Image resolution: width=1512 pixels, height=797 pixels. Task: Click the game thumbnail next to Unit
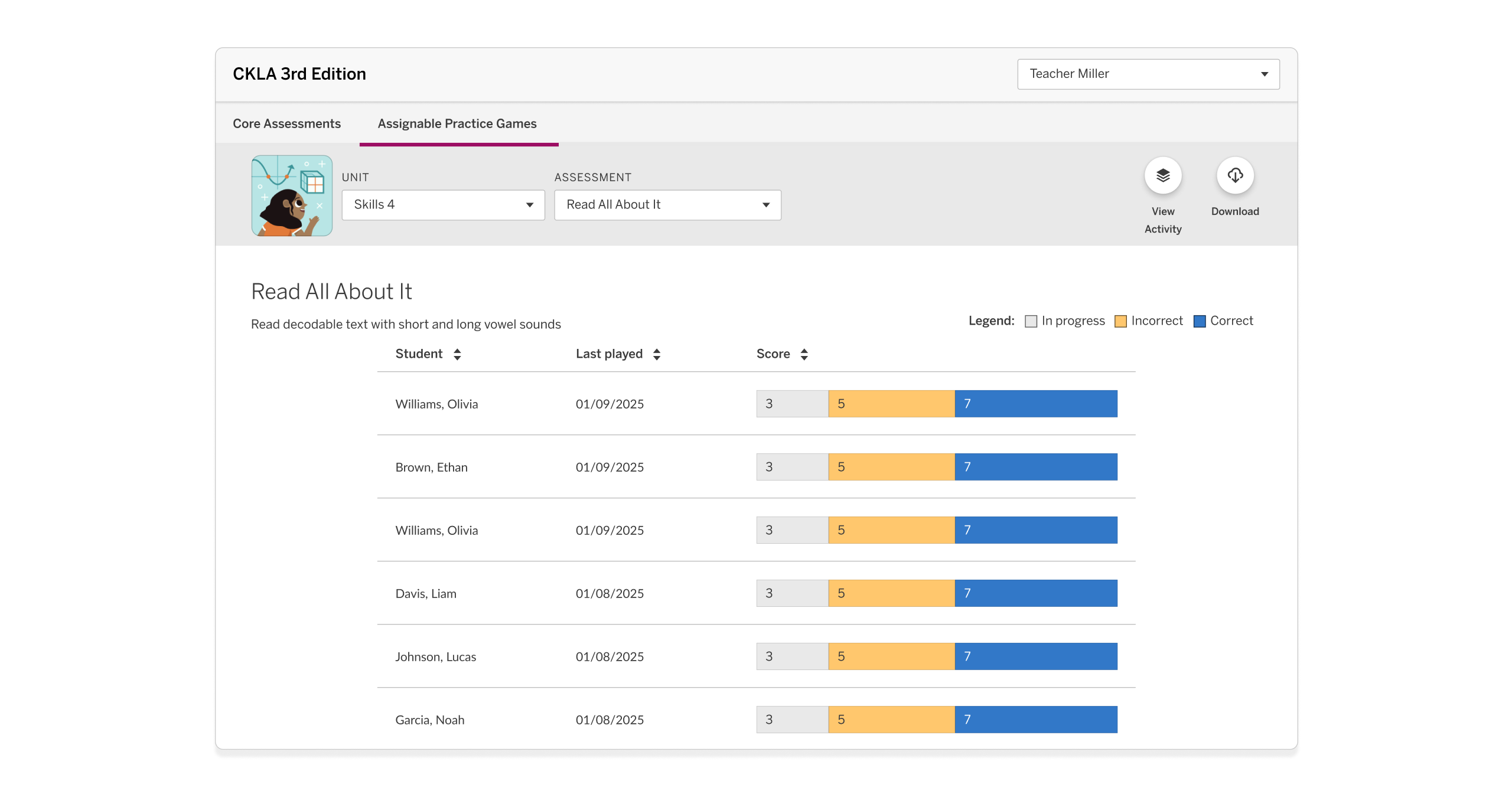292,195
